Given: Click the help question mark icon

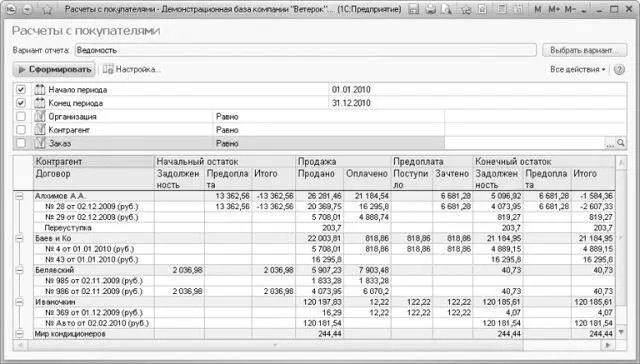Looking at the screenshot, I should pyautogui.click(x=619, y=69).
